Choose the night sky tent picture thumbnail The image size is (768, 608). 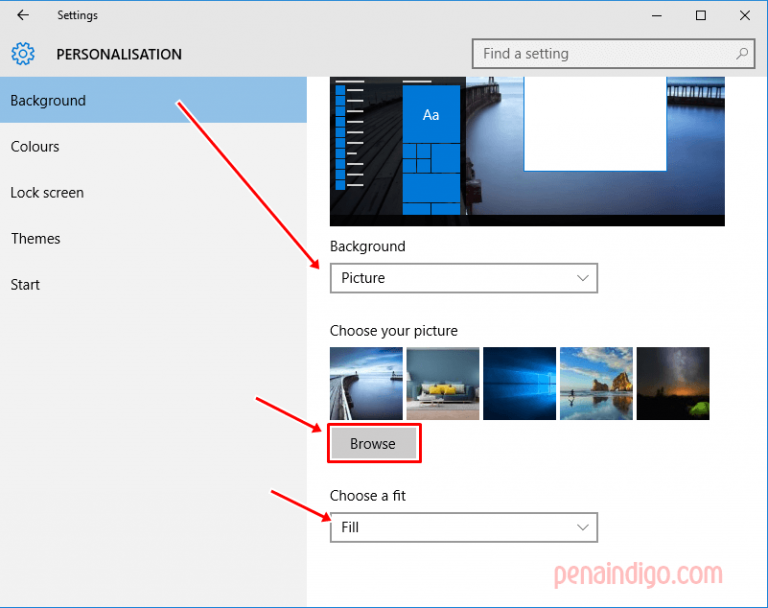pos(673,384)
